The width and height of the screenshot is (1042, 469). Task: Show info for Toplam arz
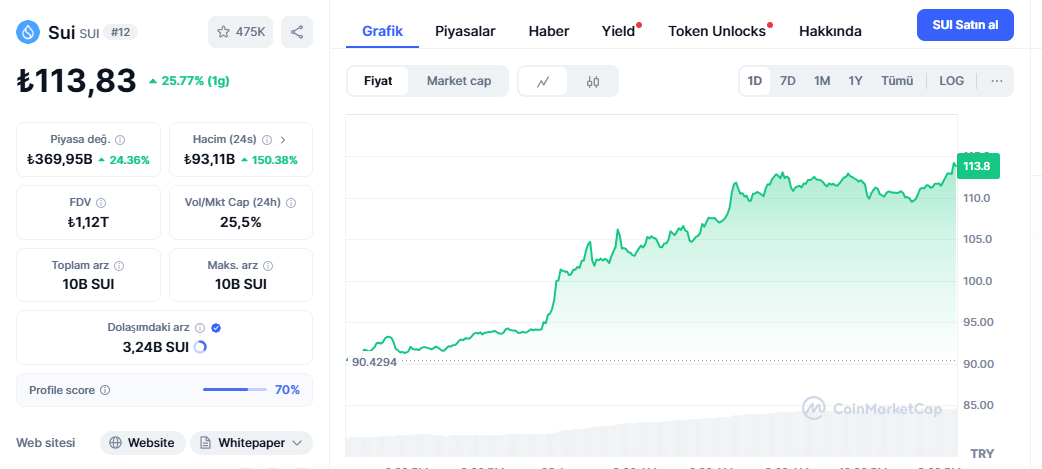[119, 266]
